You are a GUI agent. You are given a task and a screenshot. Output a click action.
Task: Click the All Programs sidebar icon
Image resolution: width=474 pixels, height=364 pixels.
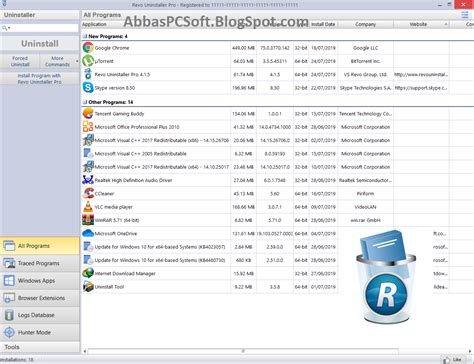9,246
